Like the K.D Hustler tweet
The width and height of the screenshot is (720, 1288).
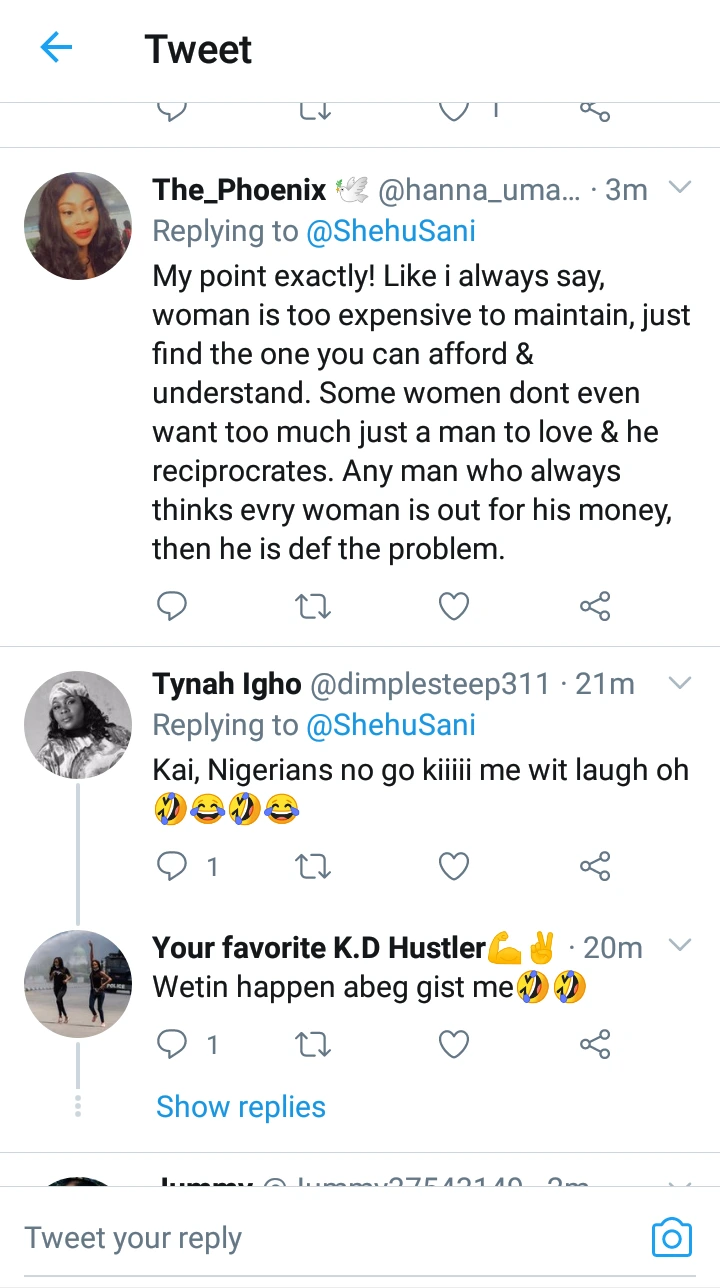454,1045
